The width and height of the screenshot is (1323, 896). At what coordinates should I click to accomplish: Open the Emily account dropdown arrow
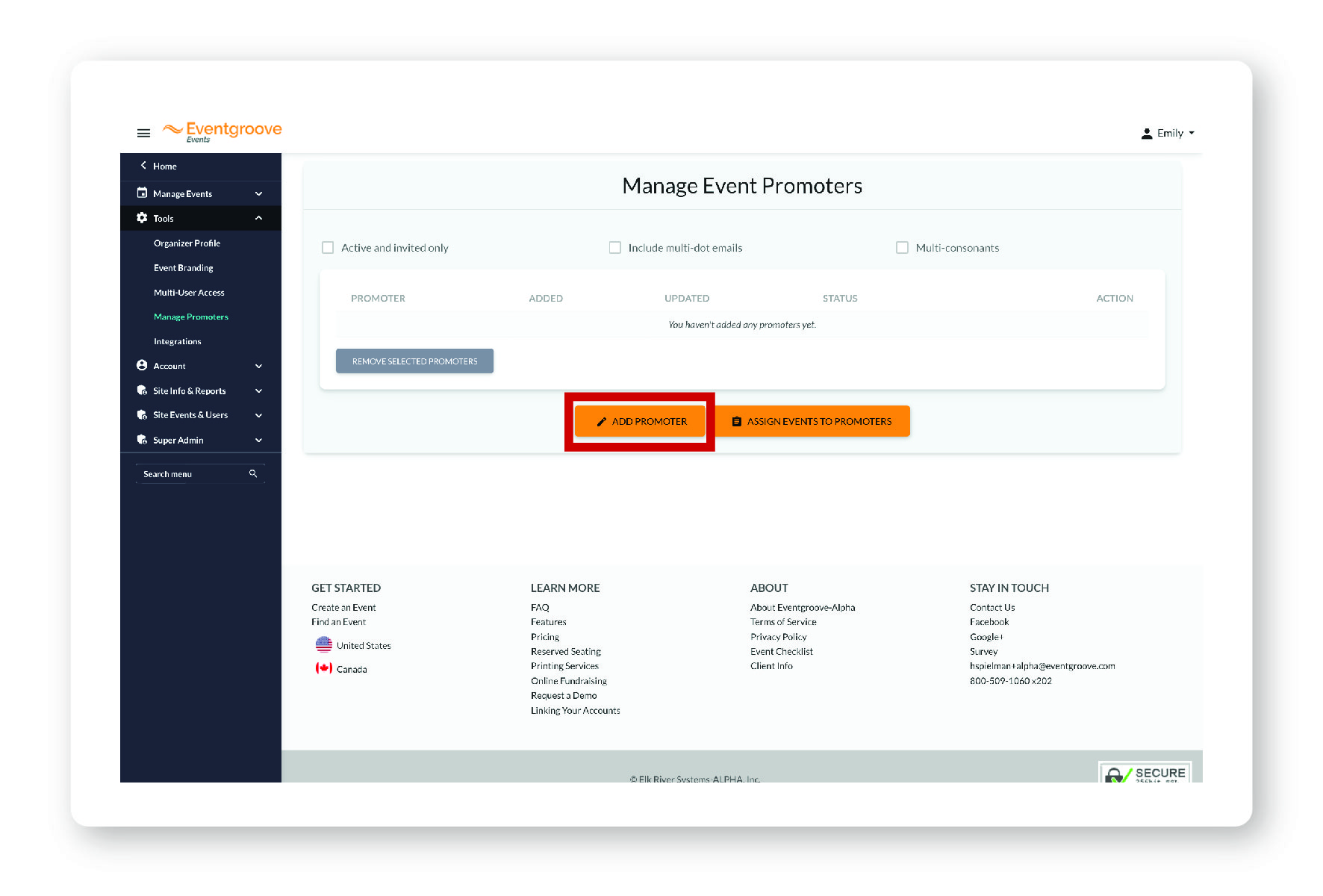tap(1192, 133)
